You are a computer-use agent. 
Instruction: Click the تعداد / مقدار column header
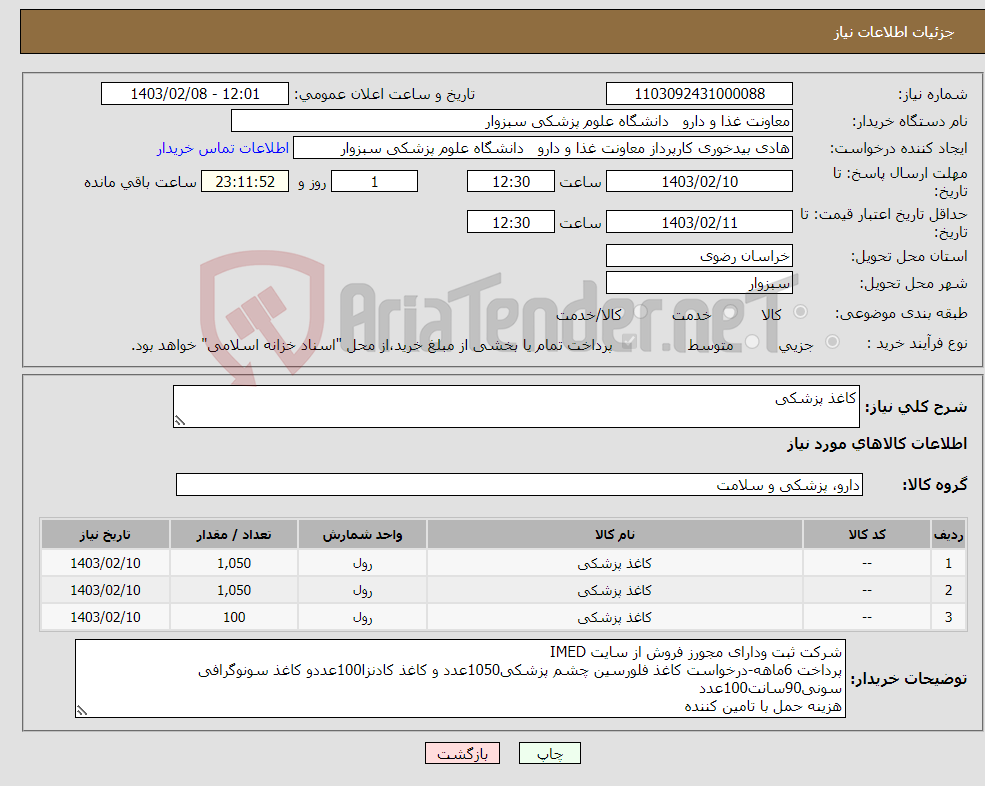tap(234, 535)
